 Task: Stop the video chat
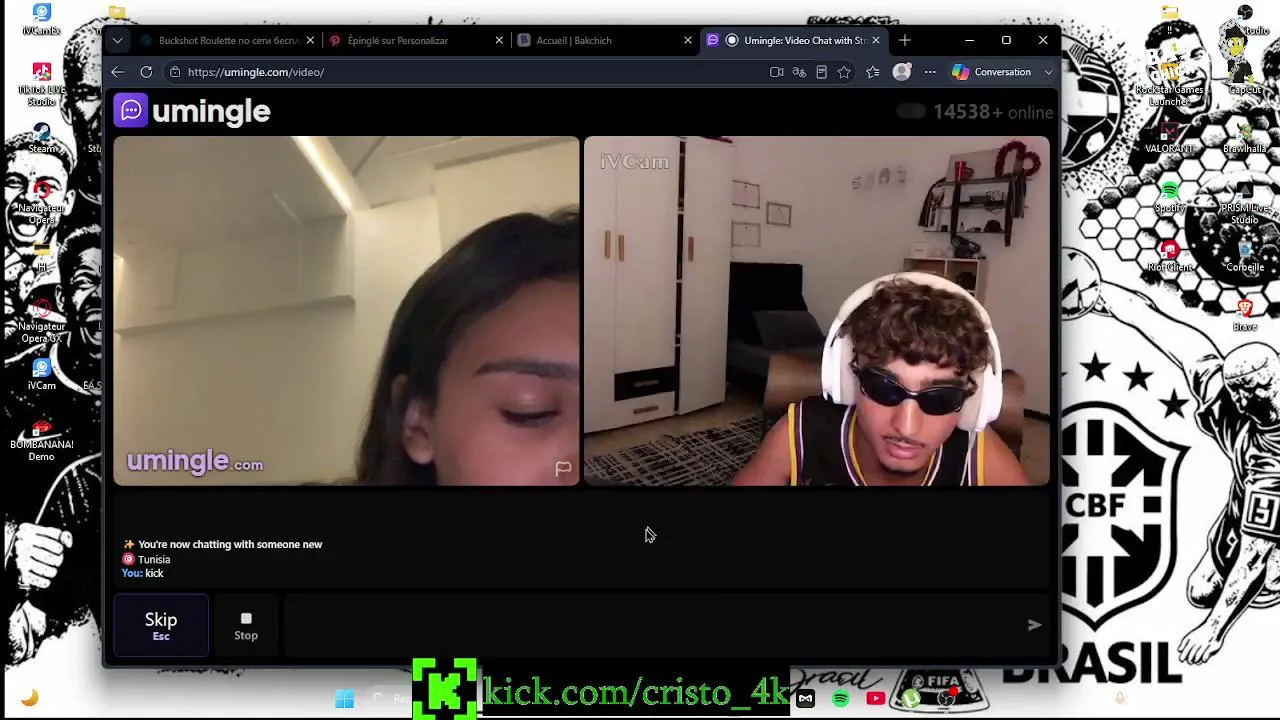[246, 625]
